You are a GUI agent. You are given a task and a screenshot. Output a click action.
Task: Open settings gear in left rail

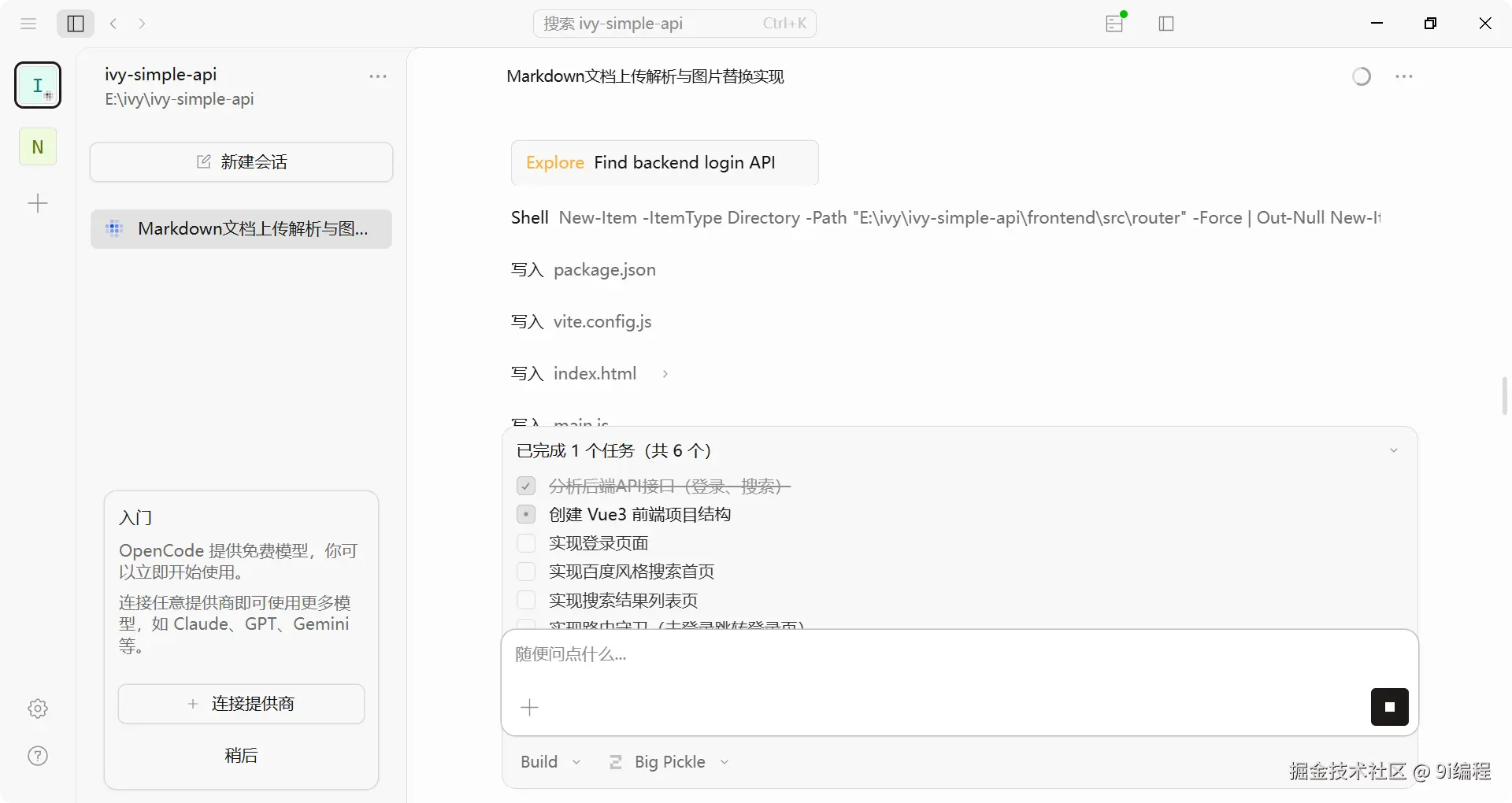[x=38, y=709]
